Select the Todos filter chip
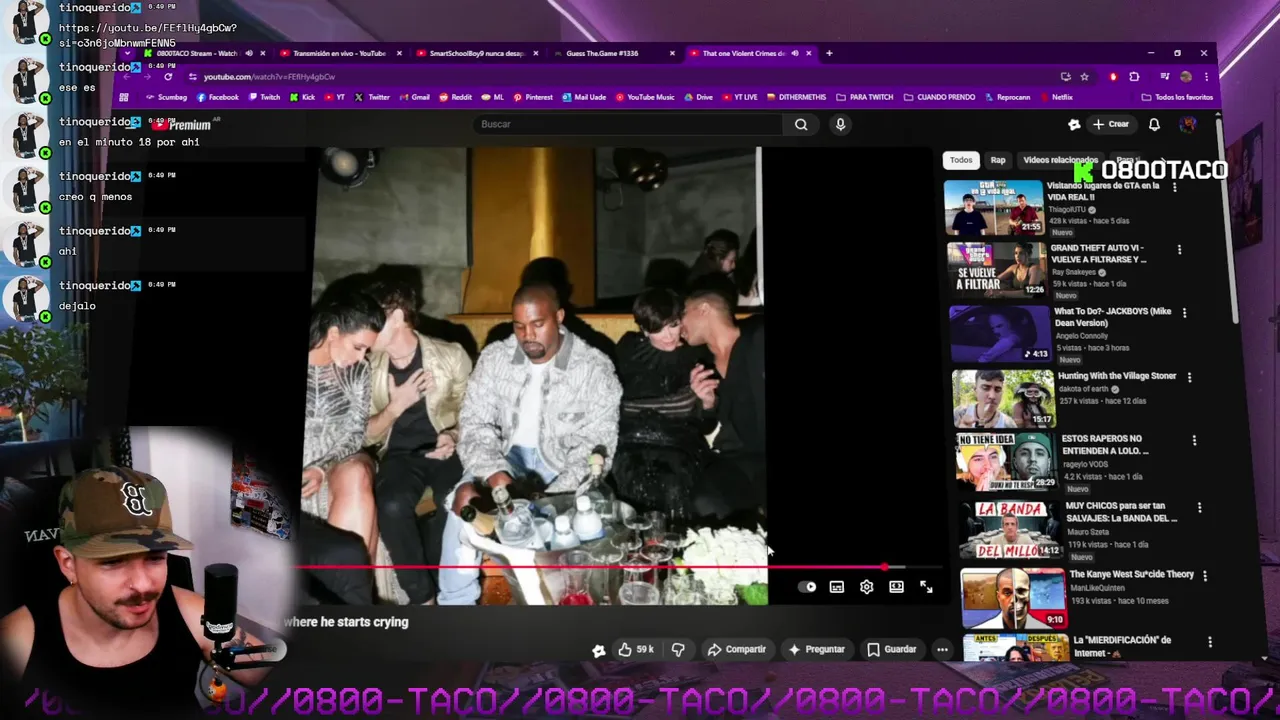 pos(961,160)
